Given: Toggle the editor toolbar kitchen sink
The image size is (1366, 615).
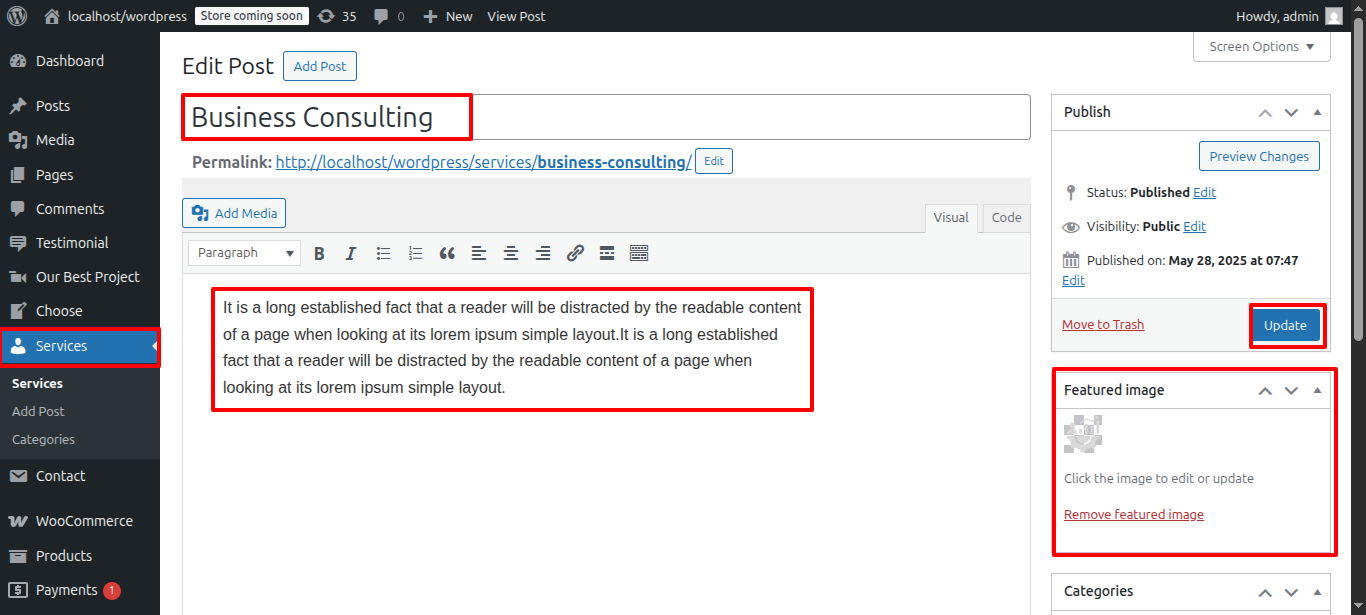Looking at the screenshot, I should tap(639, 254).
